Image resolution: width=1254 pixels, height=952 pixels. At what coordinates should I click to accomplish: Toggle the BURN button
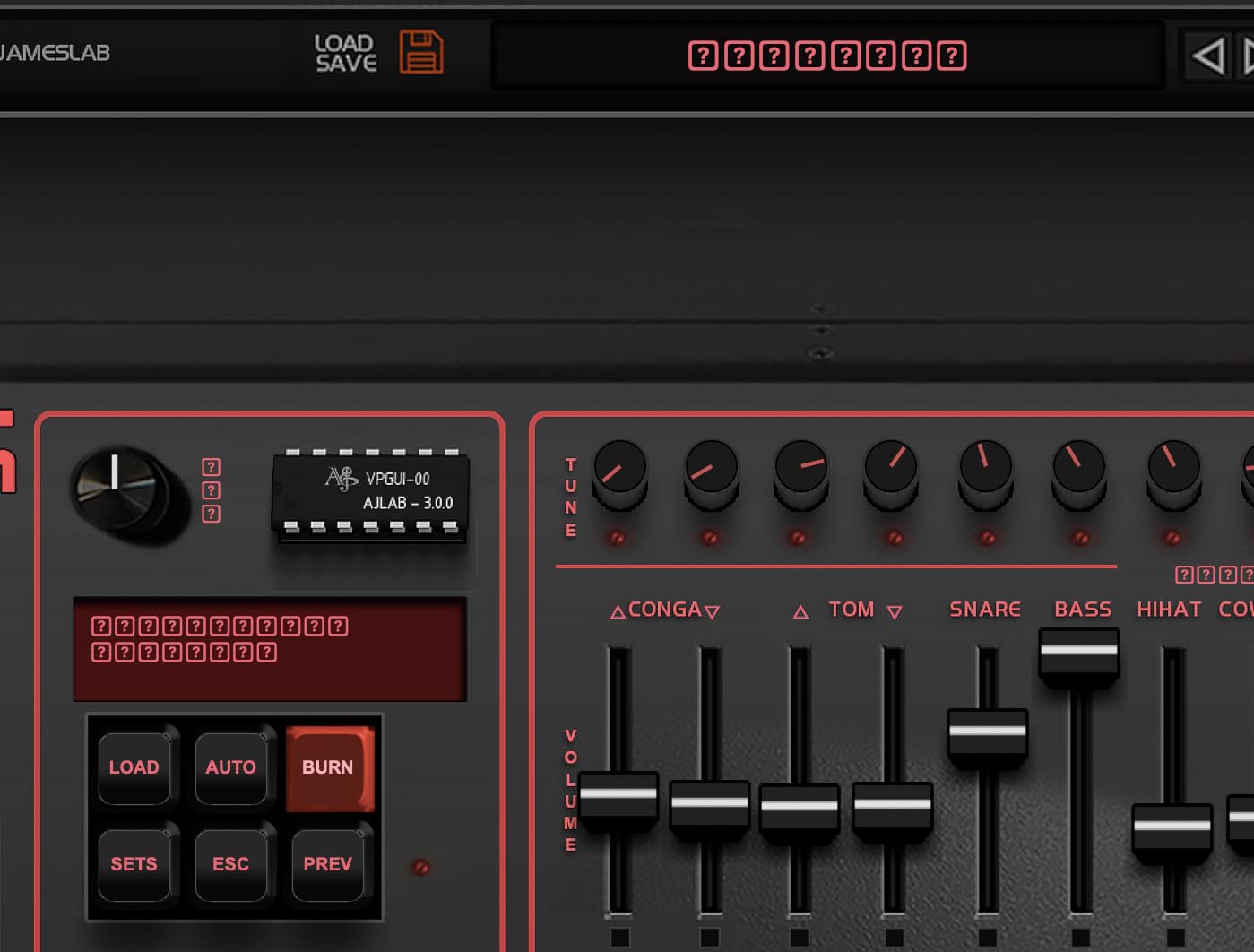[328, 767]
